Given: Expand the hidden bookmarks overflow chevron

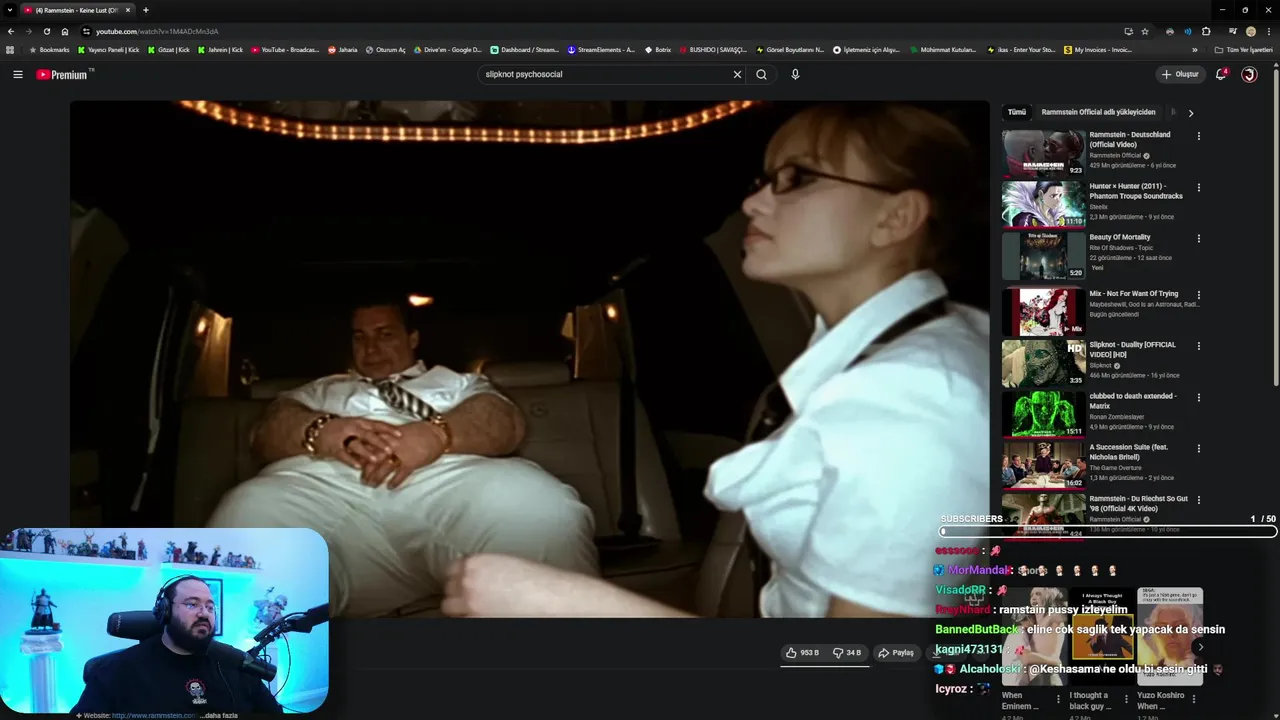Looking at the screenshot, I should (x=1194, y=49).
